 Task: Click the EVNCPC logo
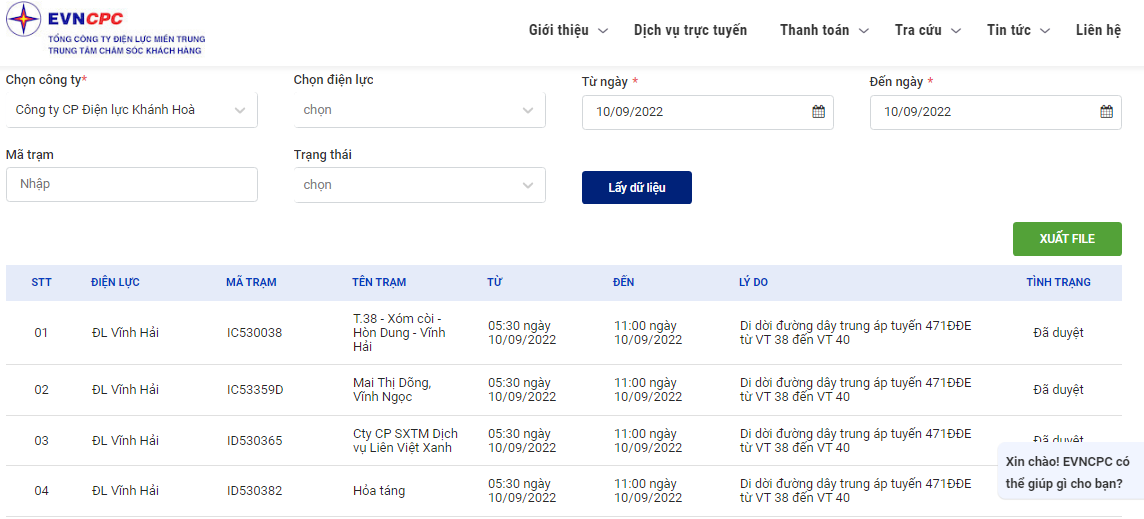click(x=107, y=30)
